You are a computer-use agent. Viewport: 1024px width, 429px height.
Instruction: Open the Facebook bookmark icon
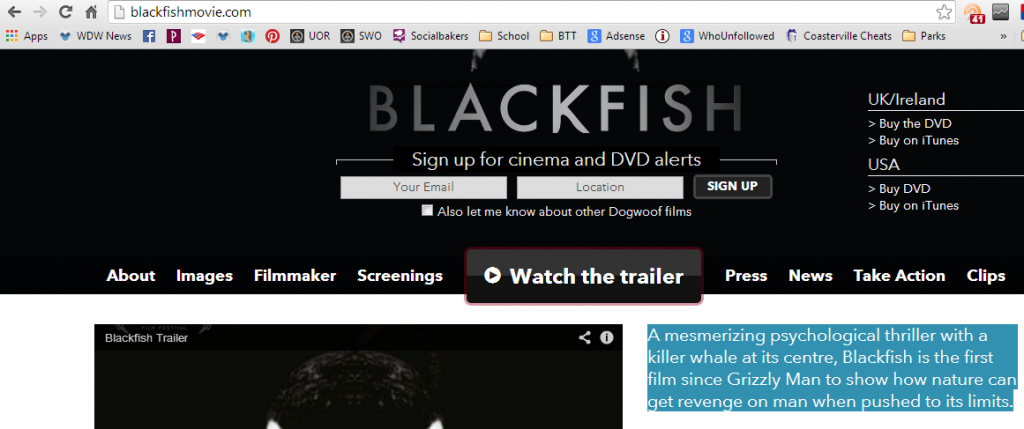(149, 36)
